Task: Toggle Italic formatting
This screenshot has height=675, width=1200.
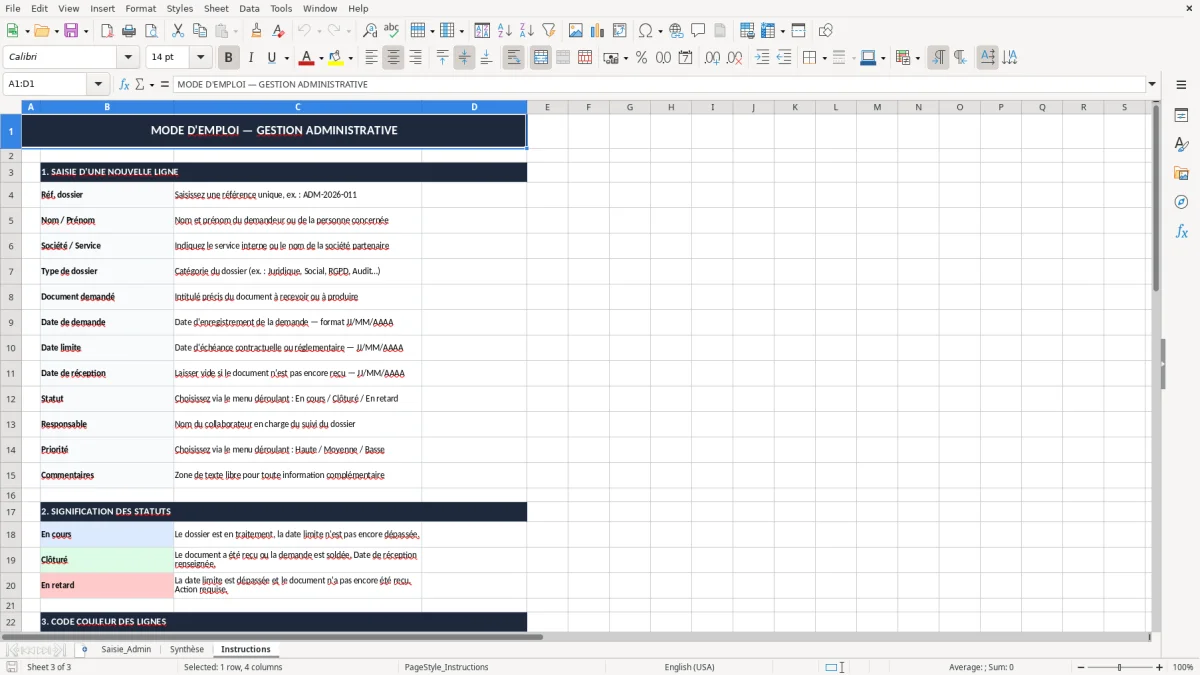Action: pos(251,58)
